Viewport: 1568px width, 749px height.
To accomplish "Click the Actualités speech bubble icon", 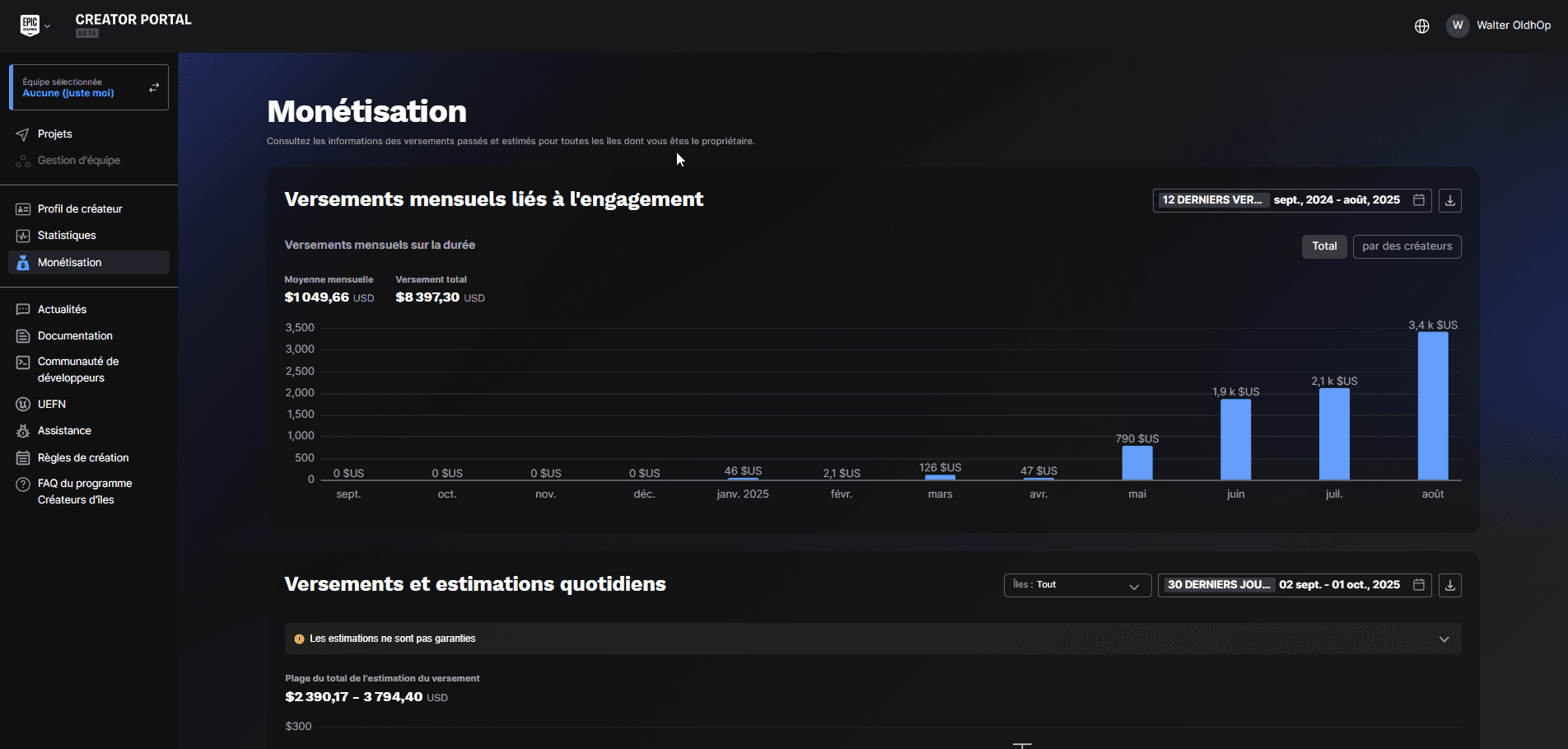I will tap(23, 310).
